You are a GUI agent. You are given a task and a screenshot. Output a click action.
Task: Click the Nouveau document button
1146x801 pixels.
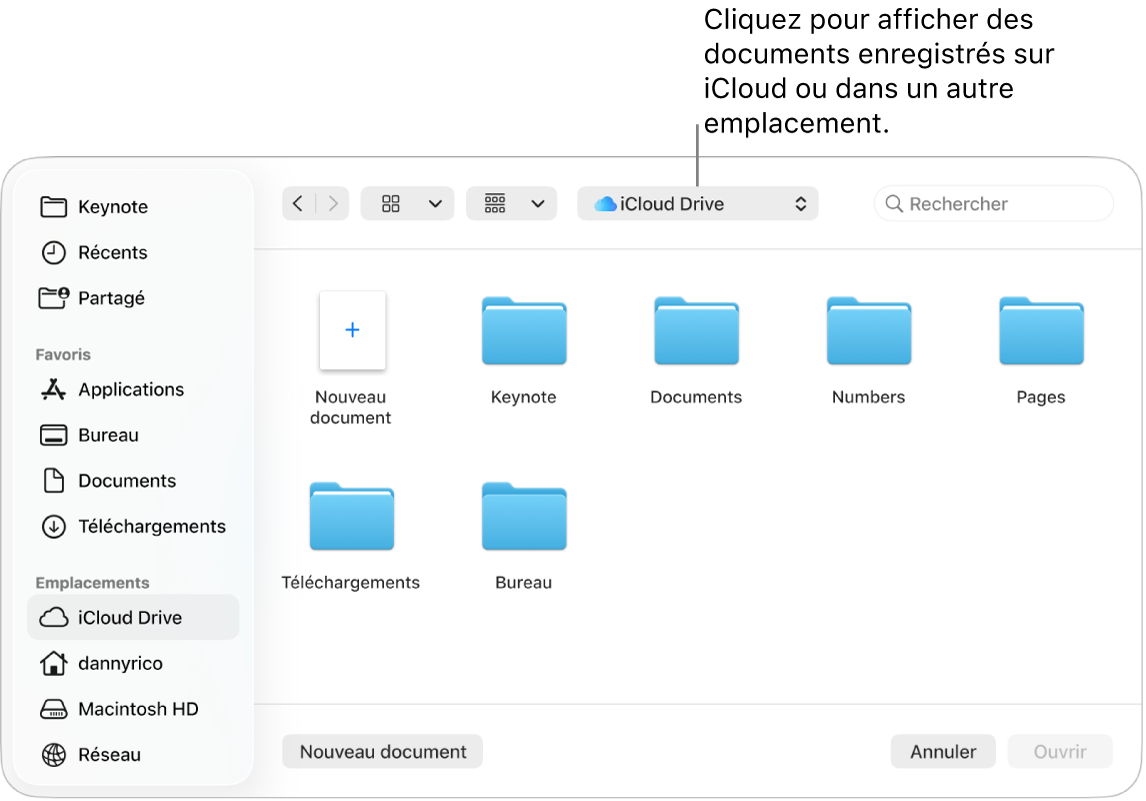(382, 751)
